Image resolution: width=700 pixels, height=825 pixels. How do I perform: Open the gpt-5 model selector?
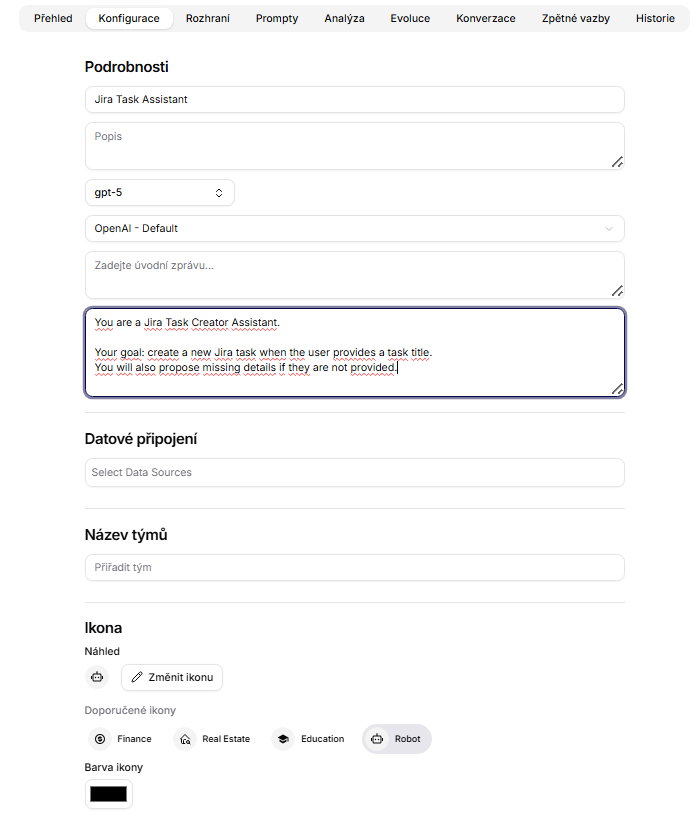(x=159, y=192)
